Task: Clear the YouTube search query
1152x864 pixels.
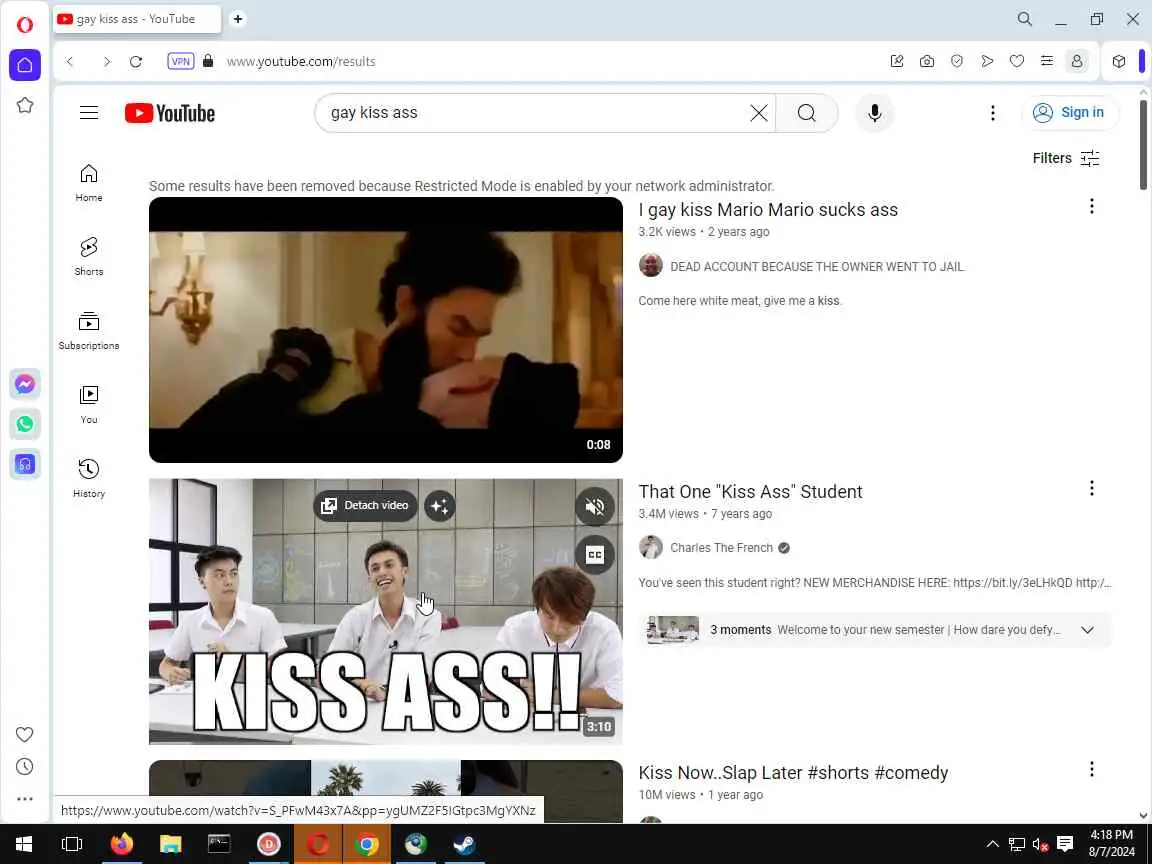Action: click(759, 112)
